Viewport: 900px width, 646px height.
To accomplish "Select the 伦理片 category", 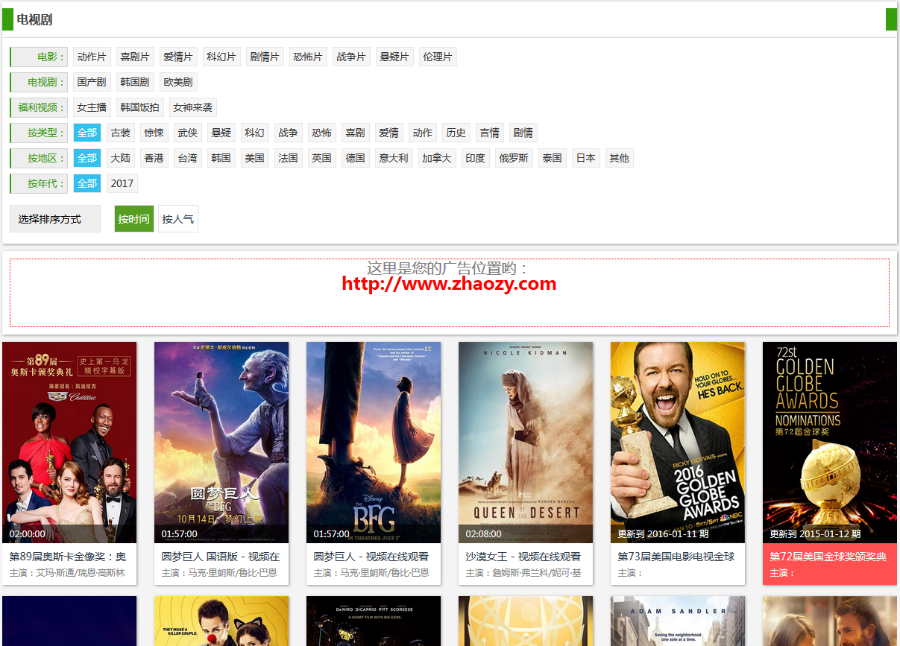I will 438,57.
